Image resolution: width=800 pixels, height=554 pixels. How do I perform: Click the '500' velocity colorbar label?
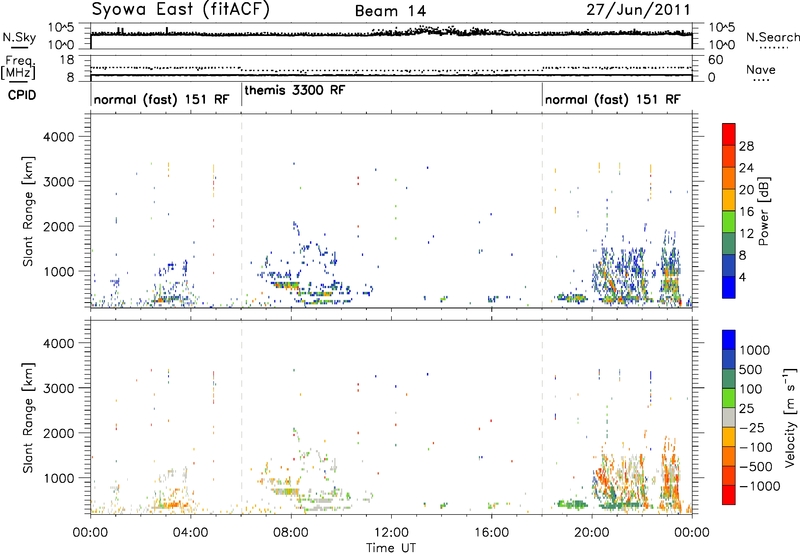751,369
